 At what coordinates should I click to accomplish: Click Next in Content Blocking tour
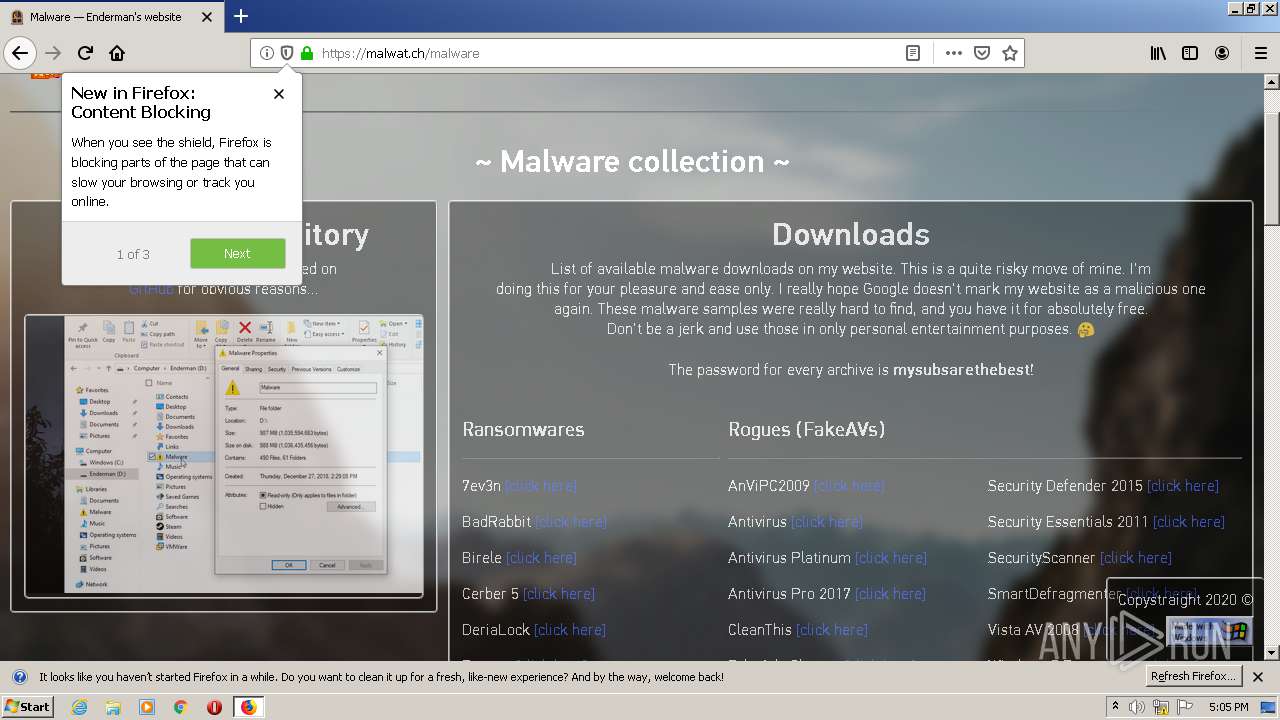pyautogui.click(x=237, y=253)
